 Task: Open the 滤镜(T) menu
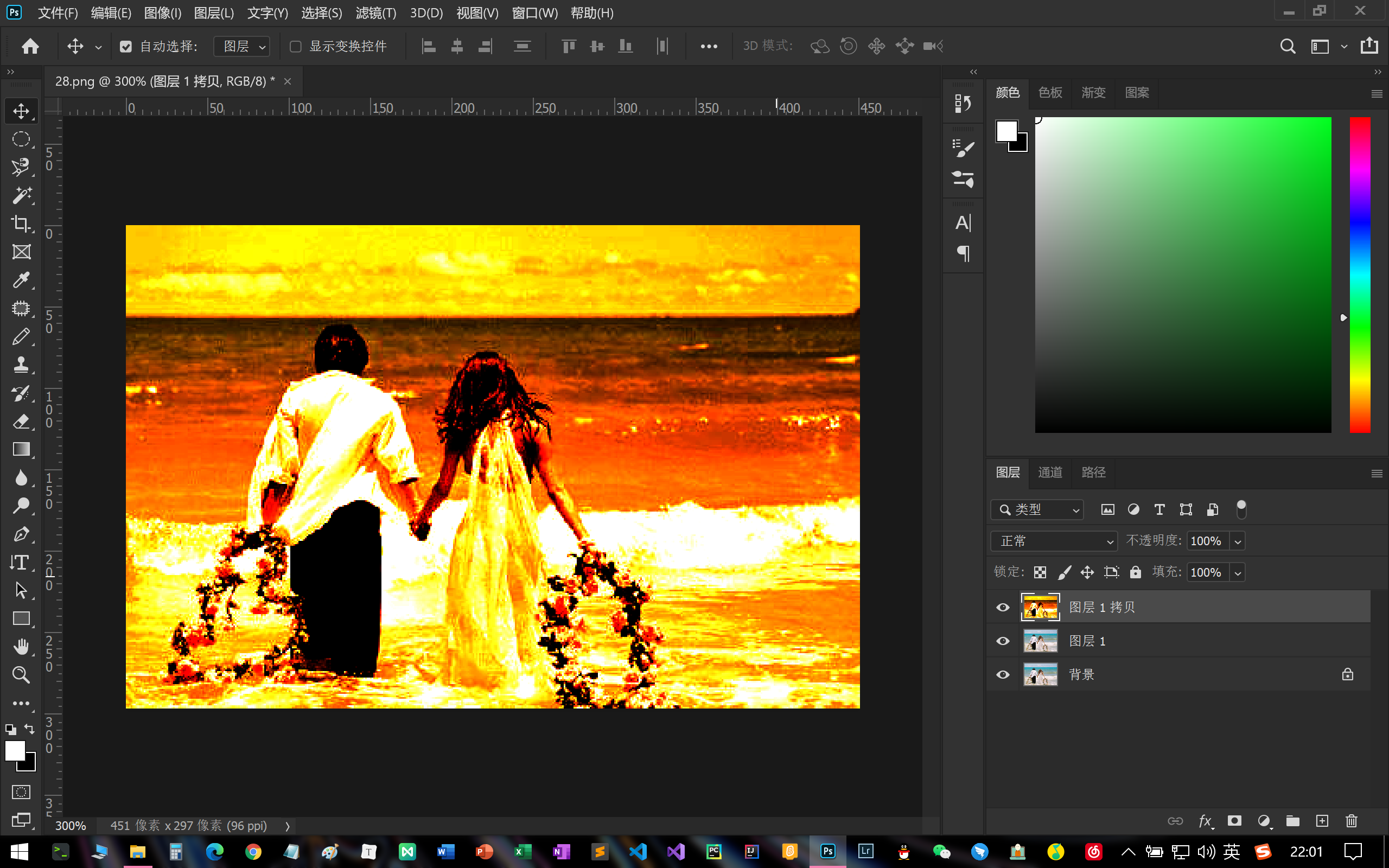point(375,12)
